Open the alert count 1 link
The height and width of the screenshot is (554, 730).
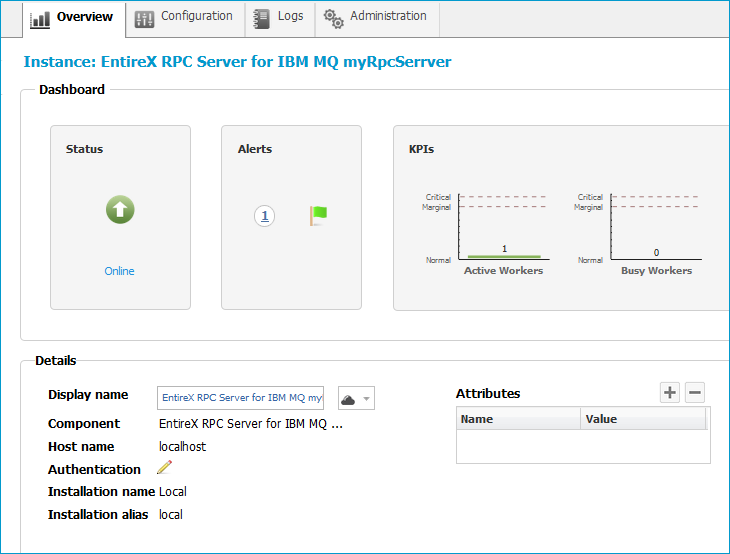(264, 216)
